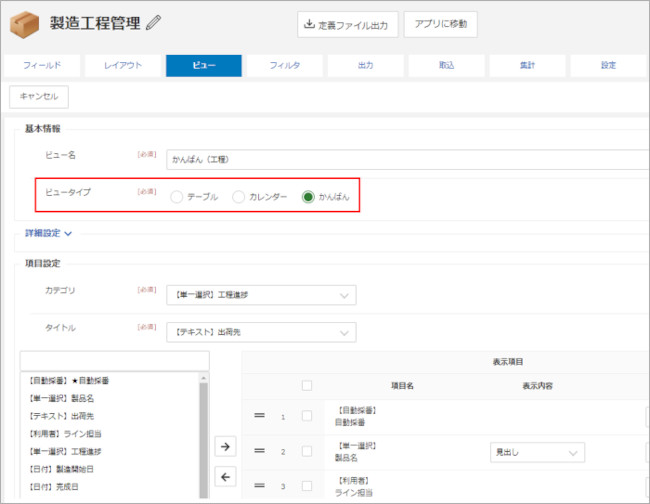
Task: Check the box for row 1 自動採番
Action: (x=307, y=415)
